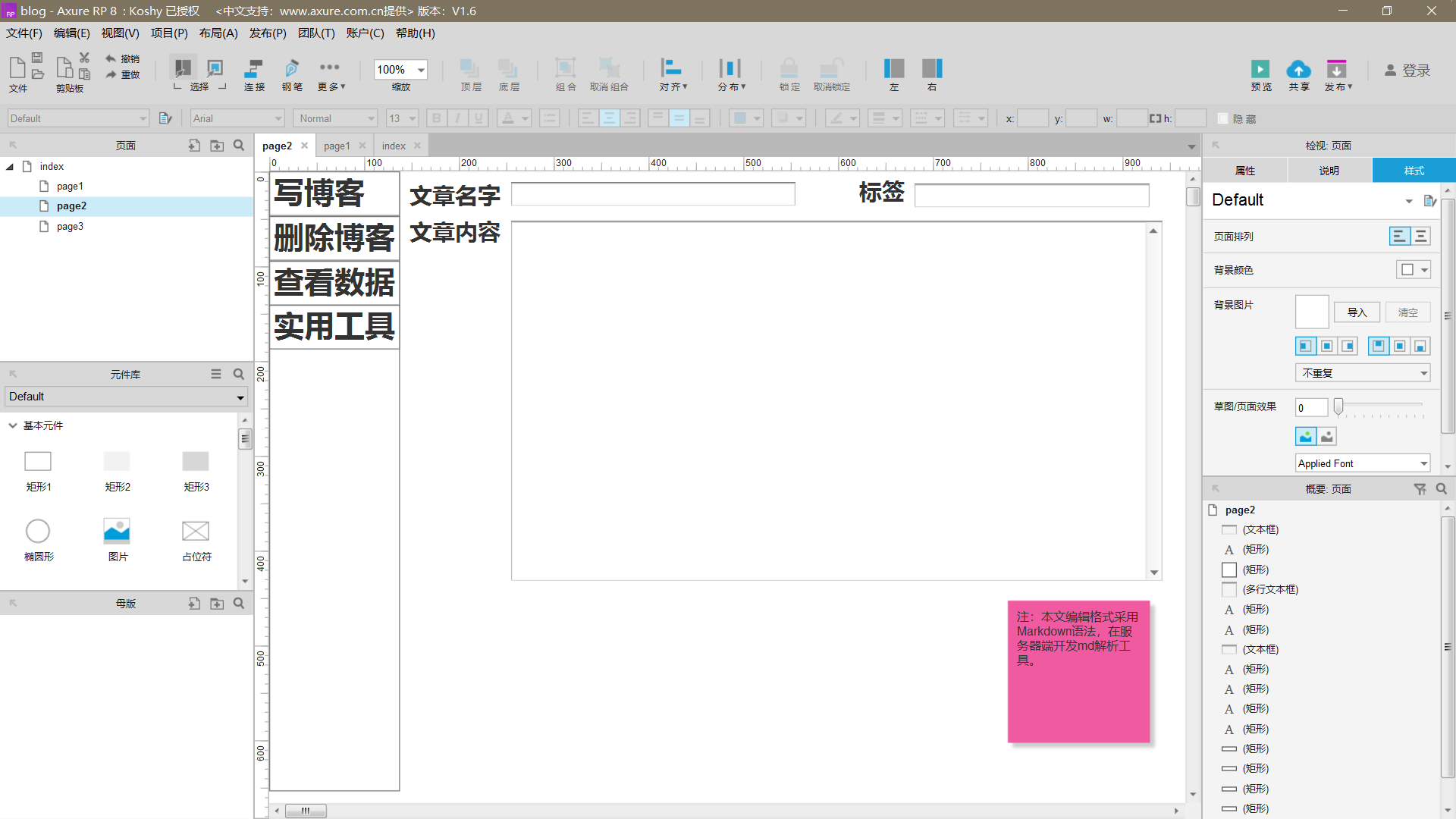Open the 不重复 repeat dropdown
1456x819 pixels.
click(x=1363, y=373)
